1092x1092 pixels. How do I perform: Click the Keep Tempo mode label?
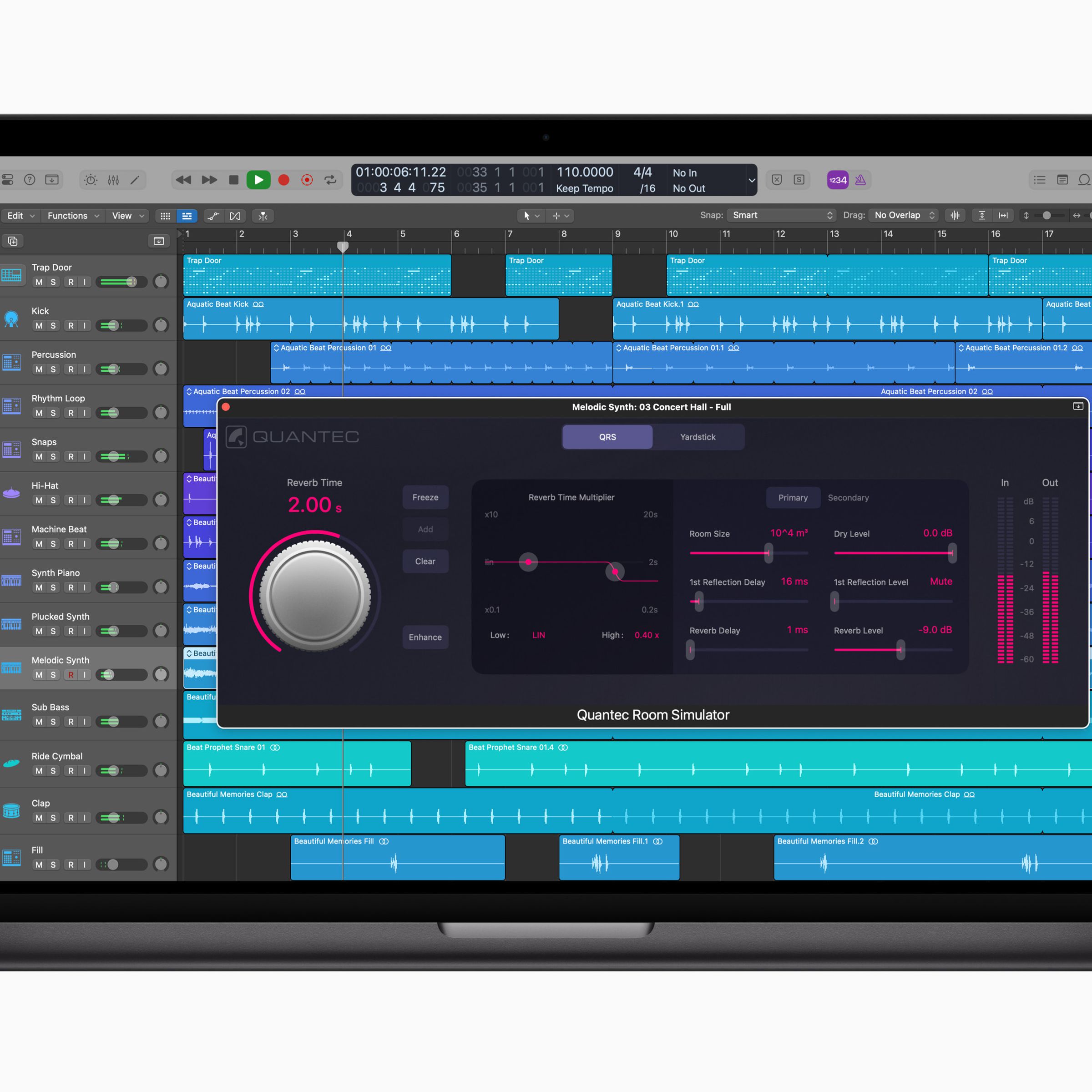(x=584, y=188)
